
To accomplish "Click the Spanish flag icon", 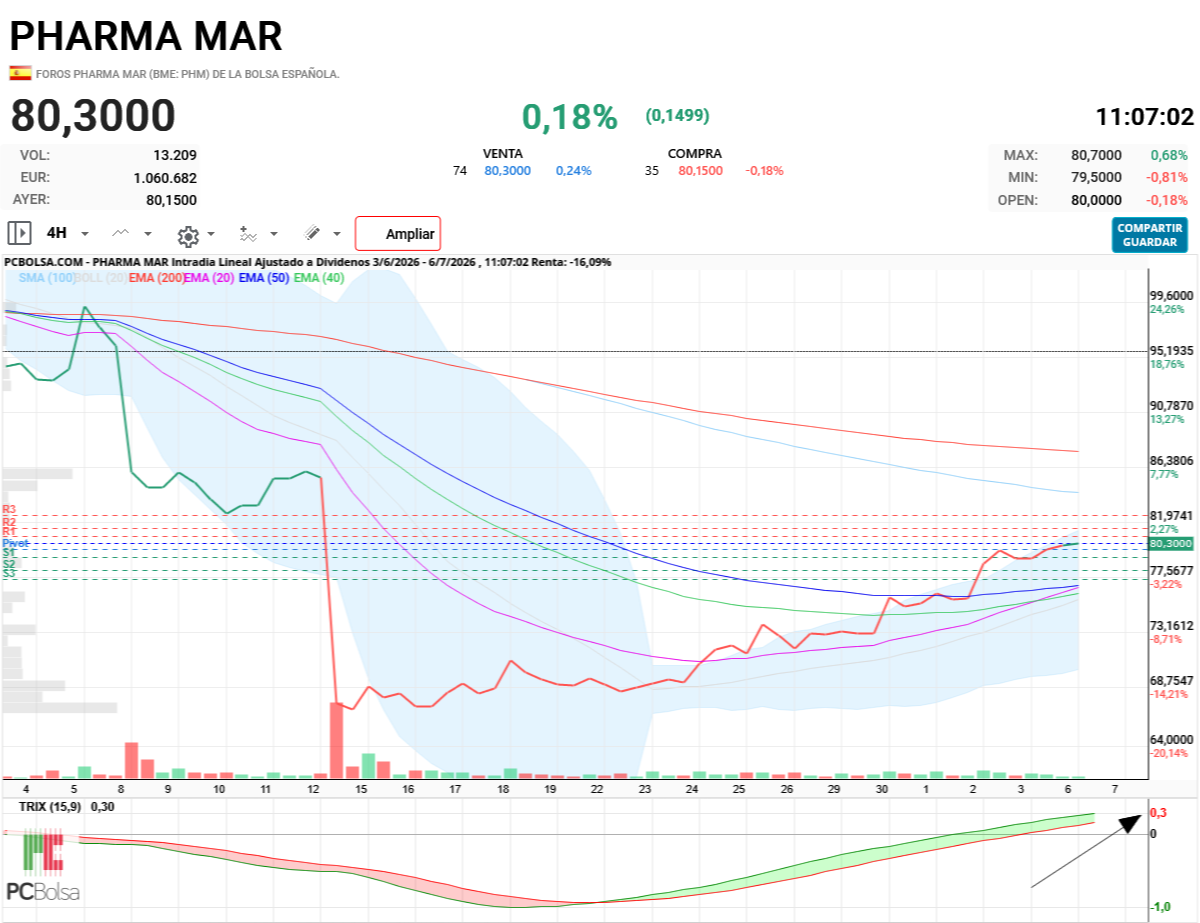I will (20, 73).
